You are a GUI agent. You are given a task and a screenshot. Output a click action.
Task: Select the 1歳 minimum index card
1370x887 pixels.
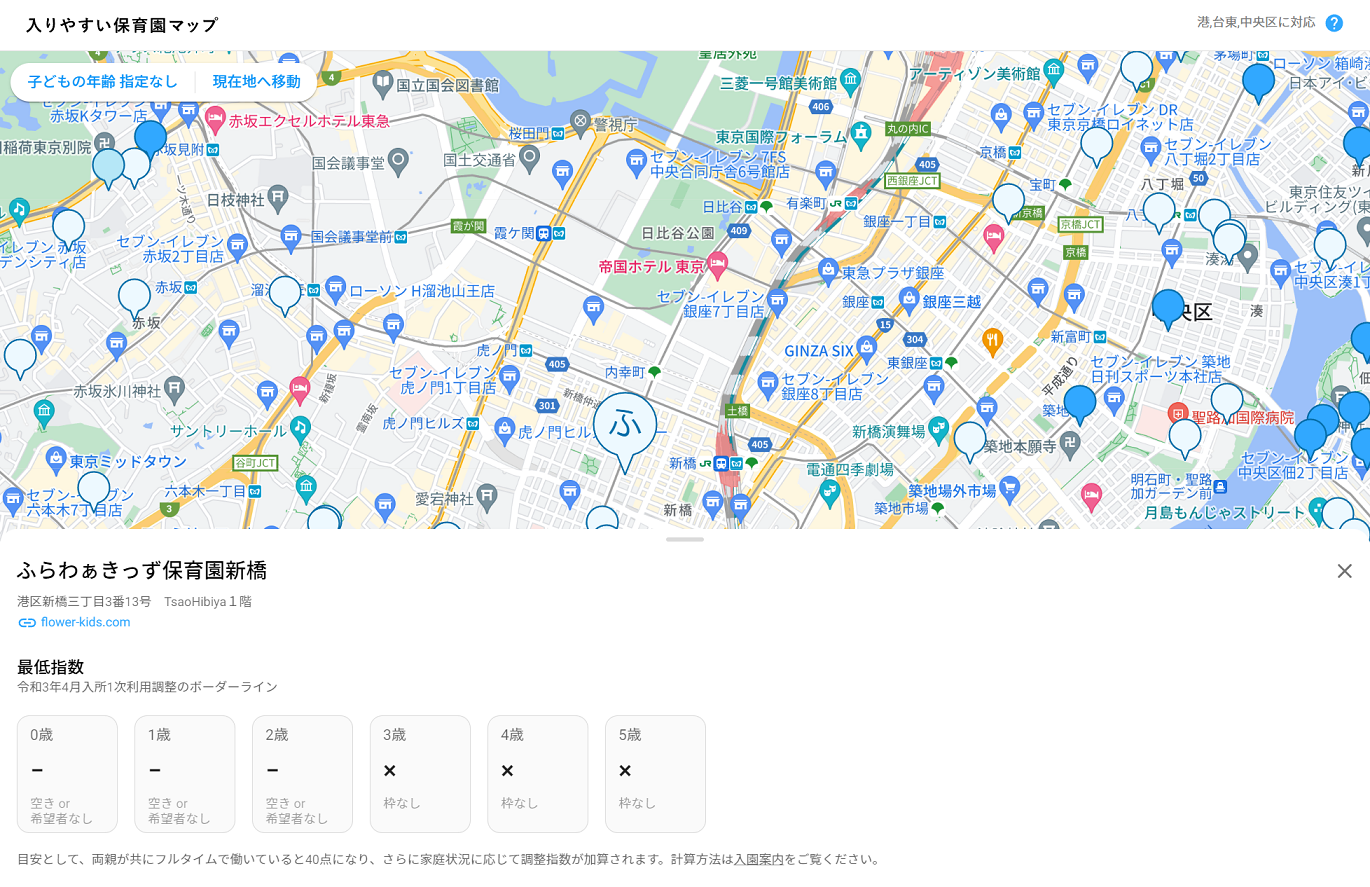185,774
